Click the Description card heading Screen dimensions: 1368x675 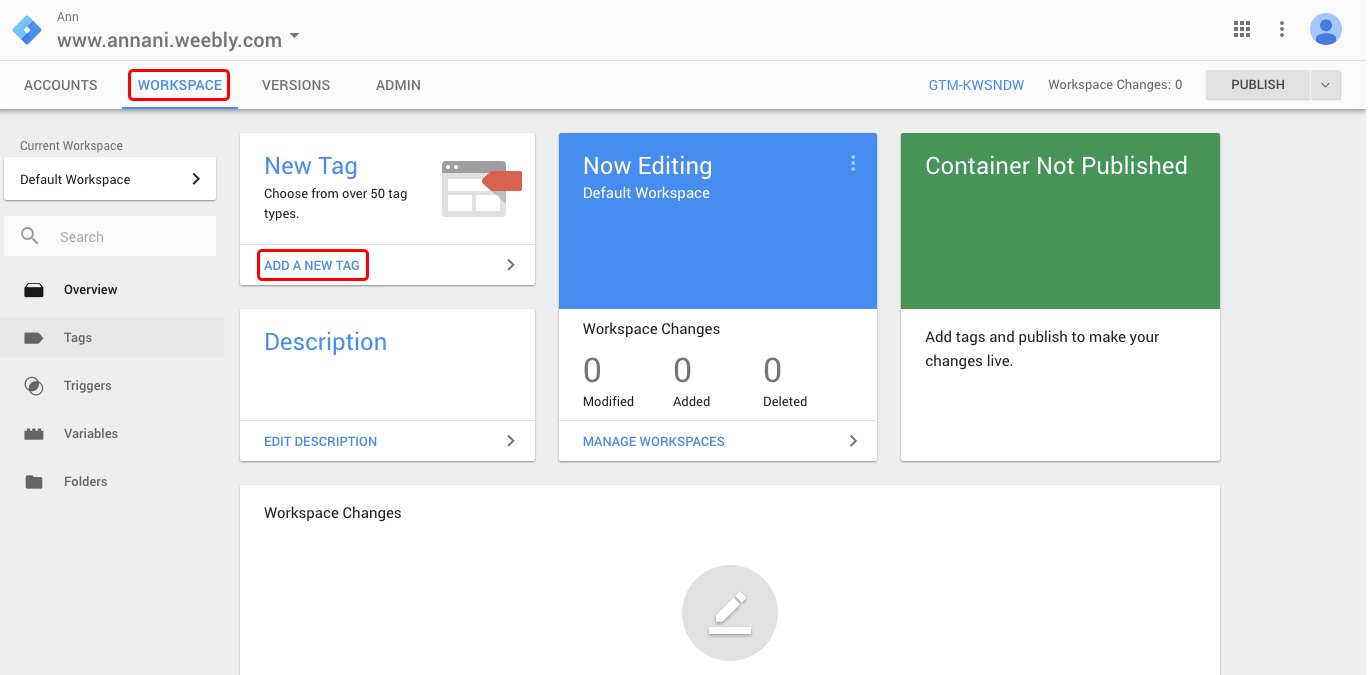point(325,342)
